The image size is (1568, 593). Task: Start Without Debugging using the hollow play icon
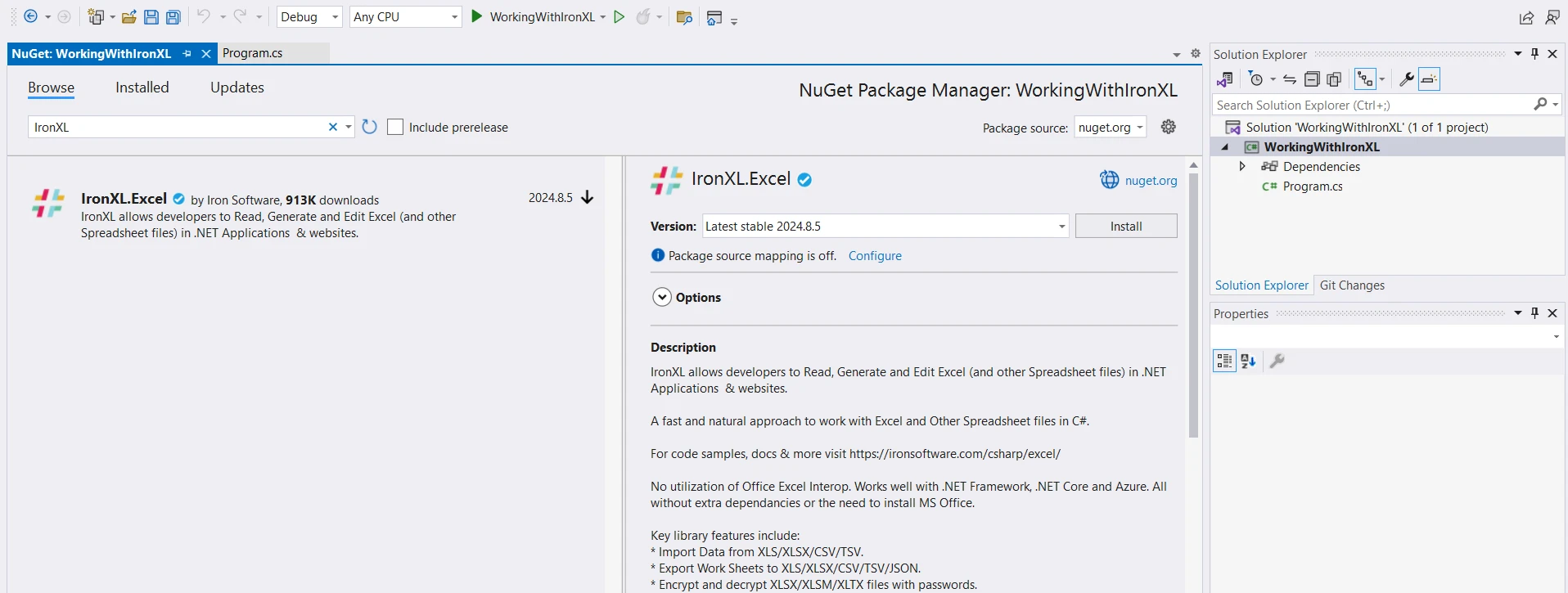coord(620,17)
